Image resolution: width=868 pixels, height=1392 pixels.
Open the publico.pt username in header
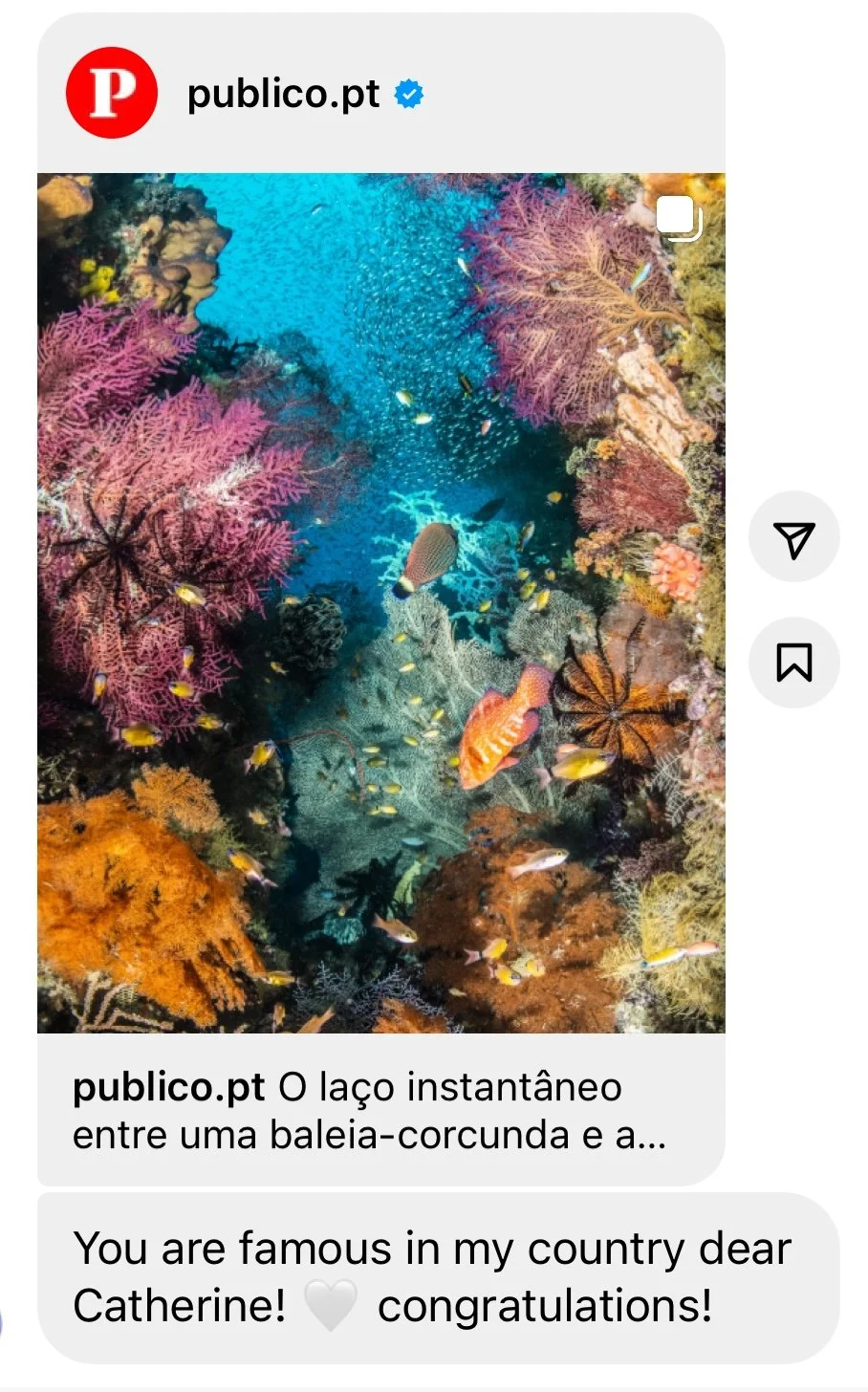click(x=283, y=94)
